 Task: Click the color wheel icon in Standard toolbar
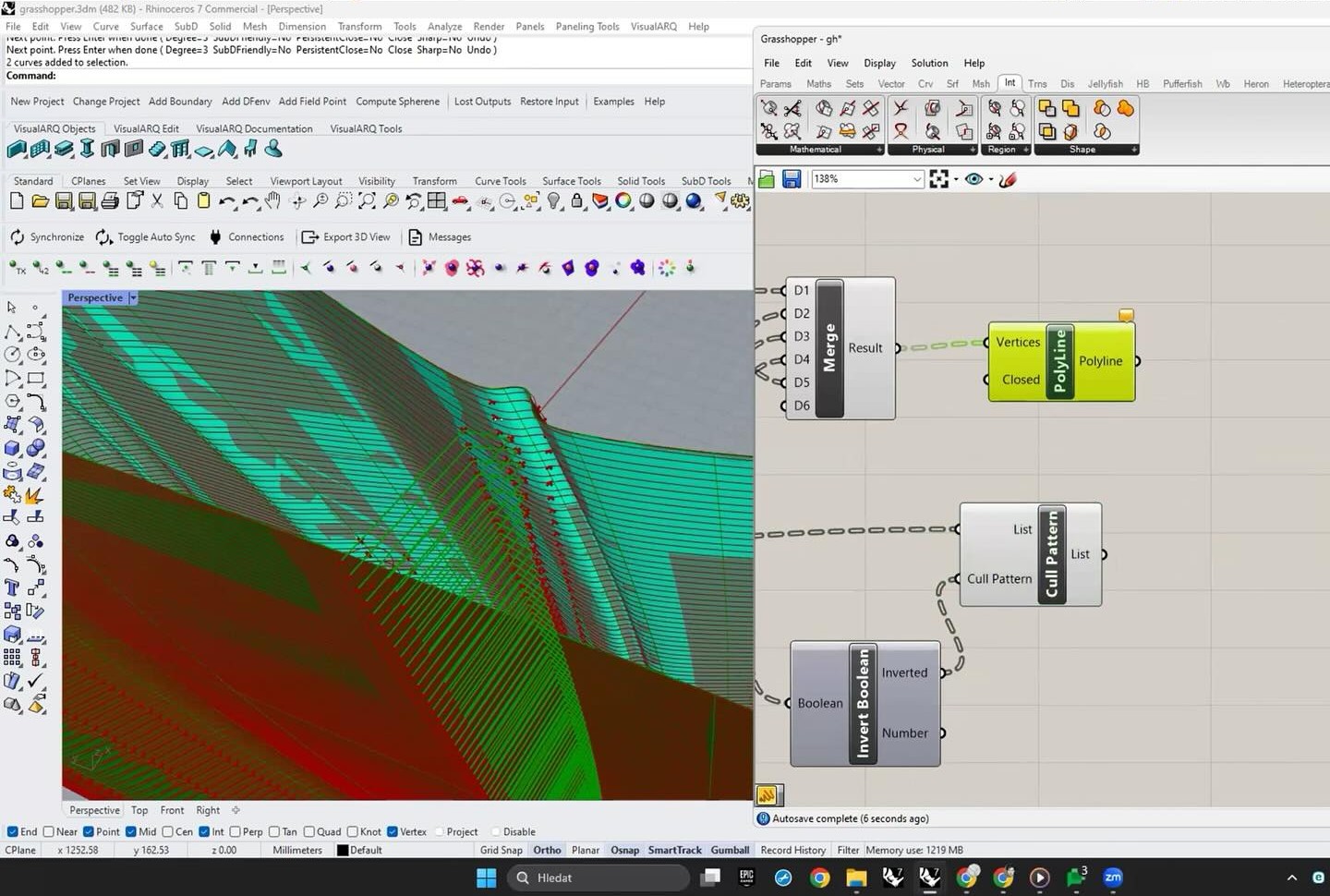coord(623,200)
